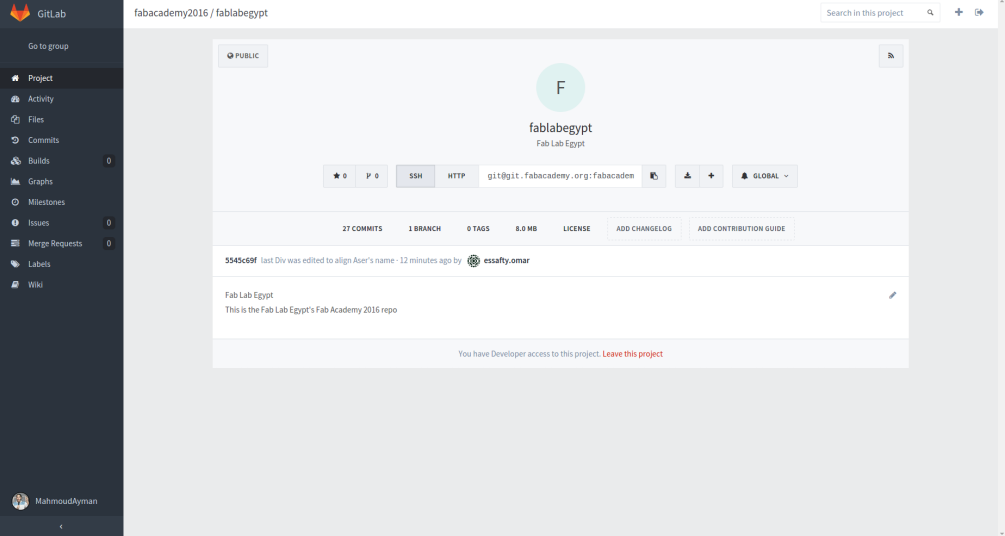Image resolution: width=1005 pixels, height=536 pixels.
Task: Open the 1 BRANCH link
Action: coord(424,228)
